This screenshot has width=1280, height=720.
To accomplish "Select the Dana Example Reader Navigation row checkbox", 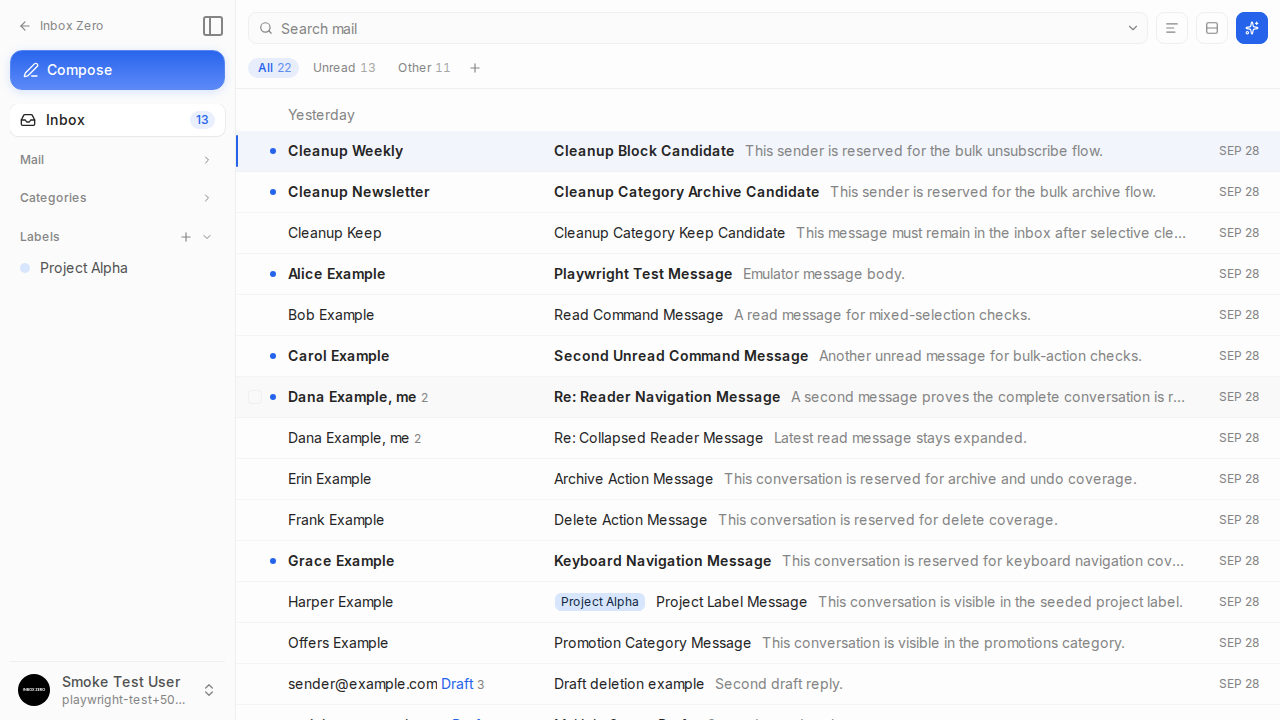I will coord(255,397).
